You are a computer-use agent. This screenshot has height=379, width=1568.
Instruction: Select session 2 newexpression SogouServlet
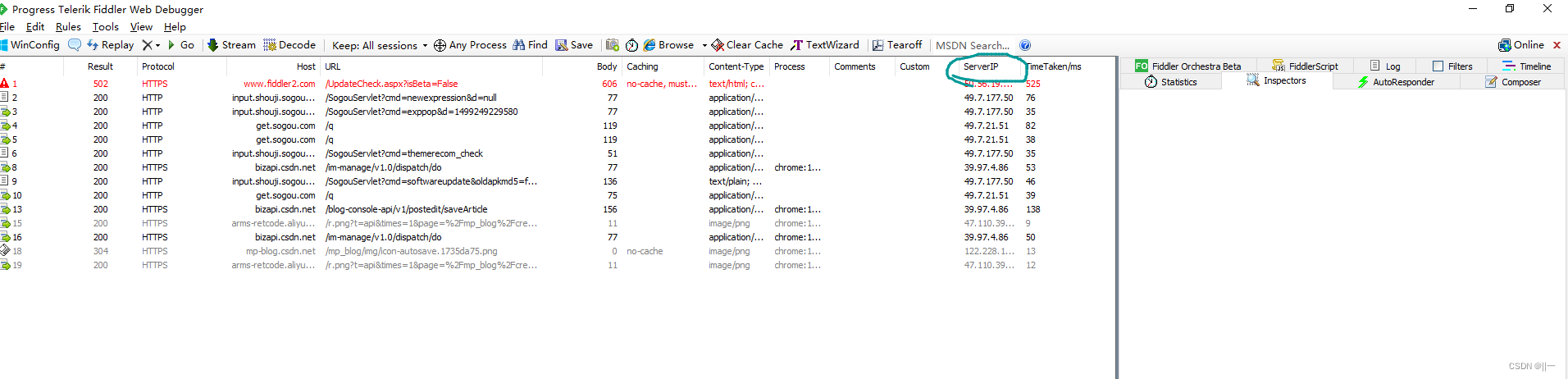pyautogui.click(x=557, y=98)
